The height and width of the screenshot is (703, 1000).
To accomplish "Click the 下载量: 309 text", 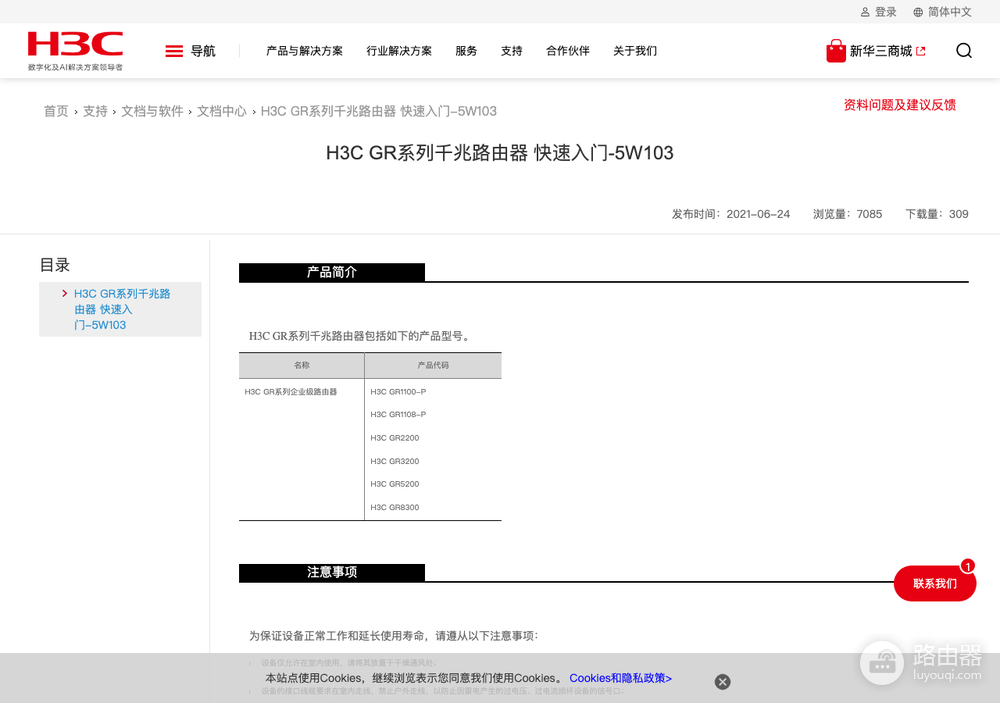I will pos(937,214).
